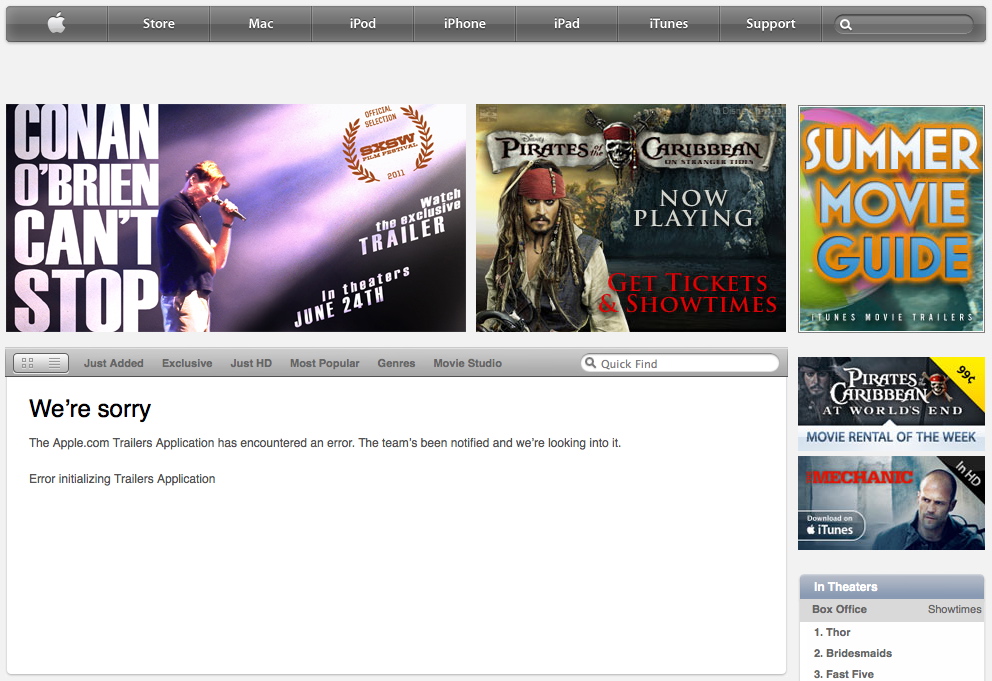Screen dimensions: 992x681
Task: Click the Apple logo home icon
Action: click(x=56, y=23)
